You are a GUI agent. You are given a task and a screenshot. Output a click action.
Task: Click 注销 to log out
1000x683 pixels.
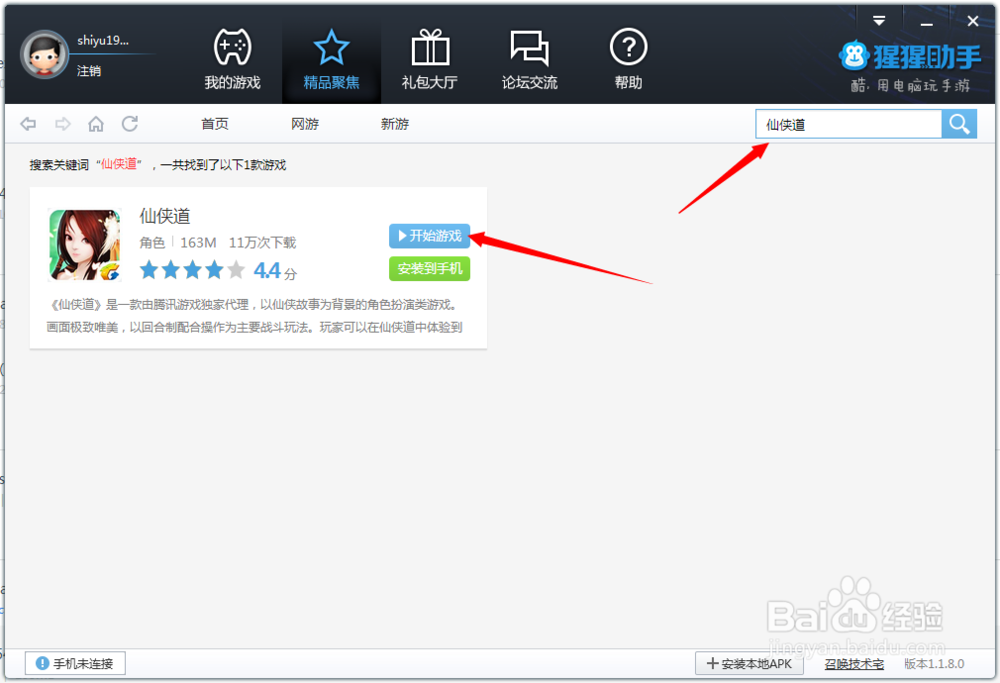[89, 71]
